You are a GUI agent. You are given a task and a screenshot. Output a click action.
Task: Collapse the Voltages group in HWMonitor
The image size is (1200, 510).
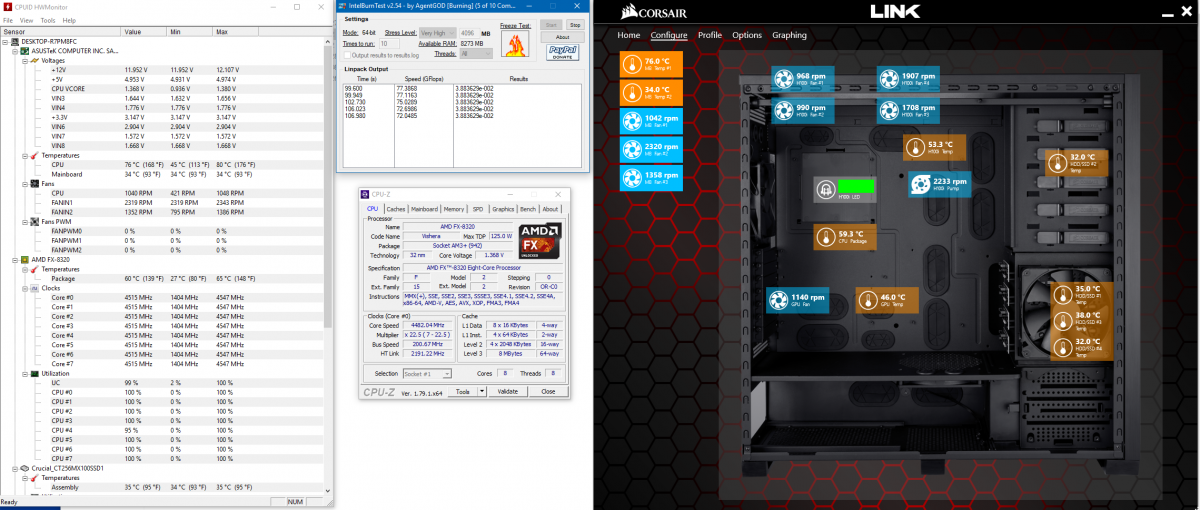tap(25, 59)
